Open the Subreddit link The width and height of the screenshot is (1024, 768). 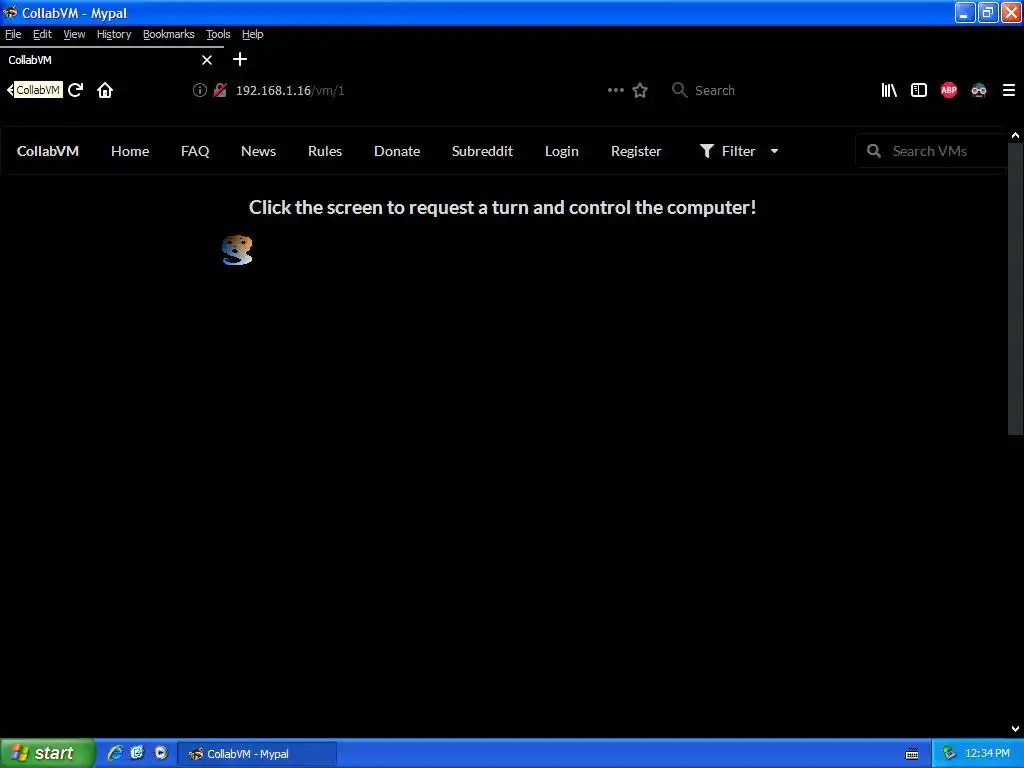point(483,151)
